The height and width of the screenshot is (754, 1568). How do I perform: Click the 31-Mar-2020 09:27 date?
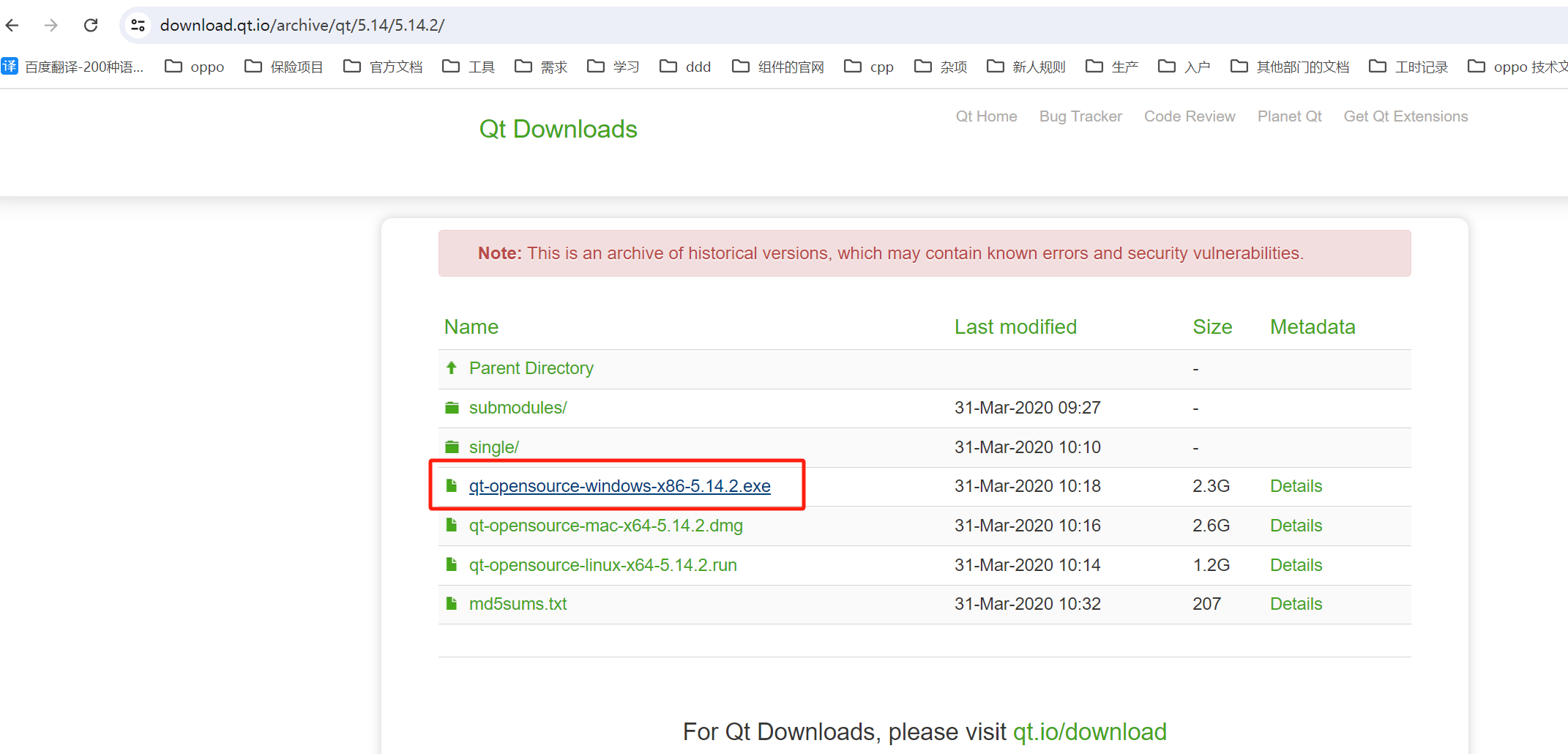[1027, 408]
